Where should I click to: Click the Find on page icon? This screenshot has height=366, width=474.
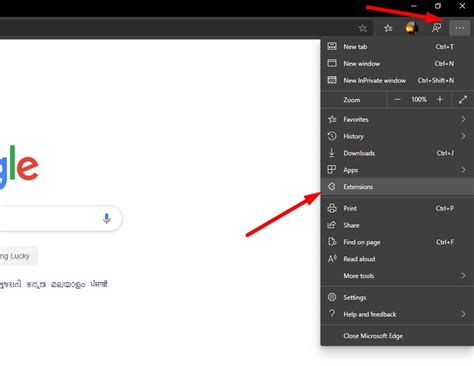(332, 241)
